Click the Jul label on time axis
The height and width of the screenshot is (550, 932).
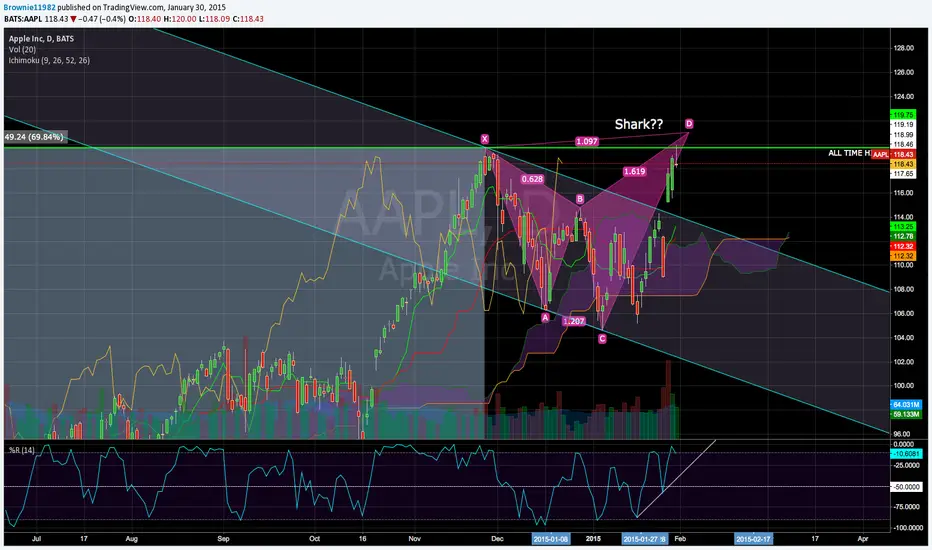(37, 539)
